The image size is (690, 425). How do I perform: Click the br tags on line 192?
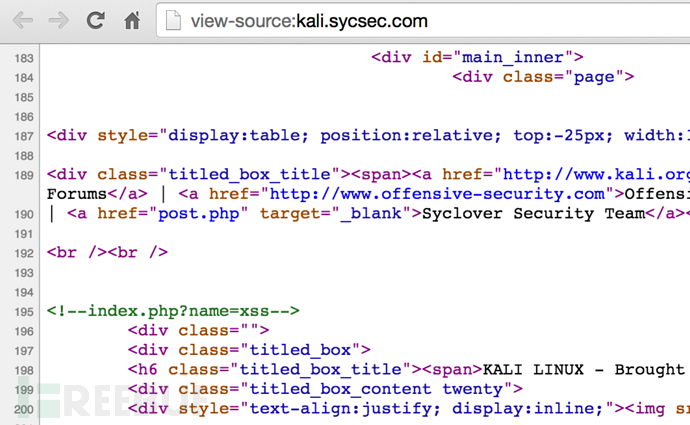[107, 253]
